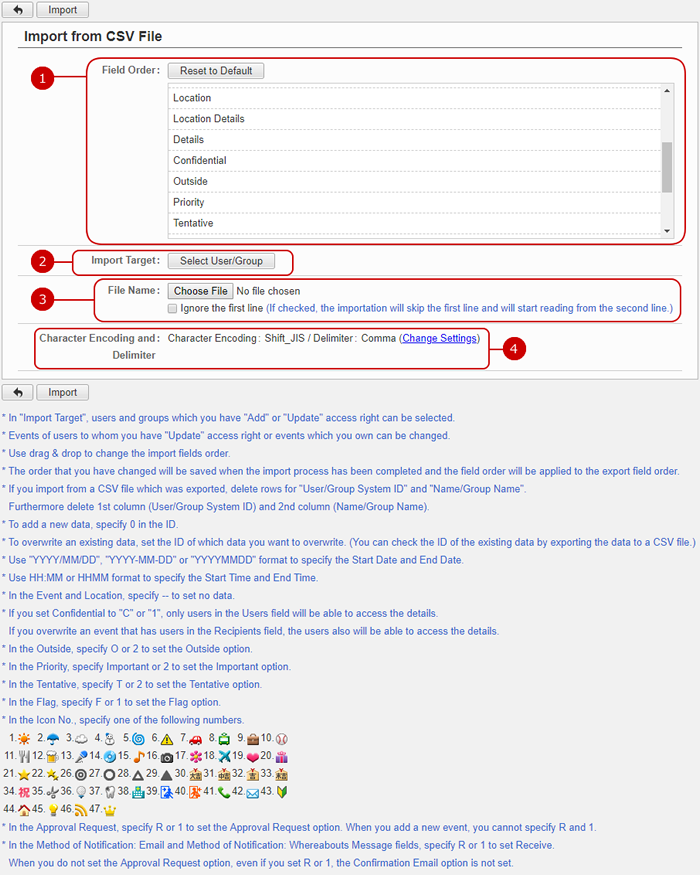Click the Change Settings link

[x=439, y=338]
